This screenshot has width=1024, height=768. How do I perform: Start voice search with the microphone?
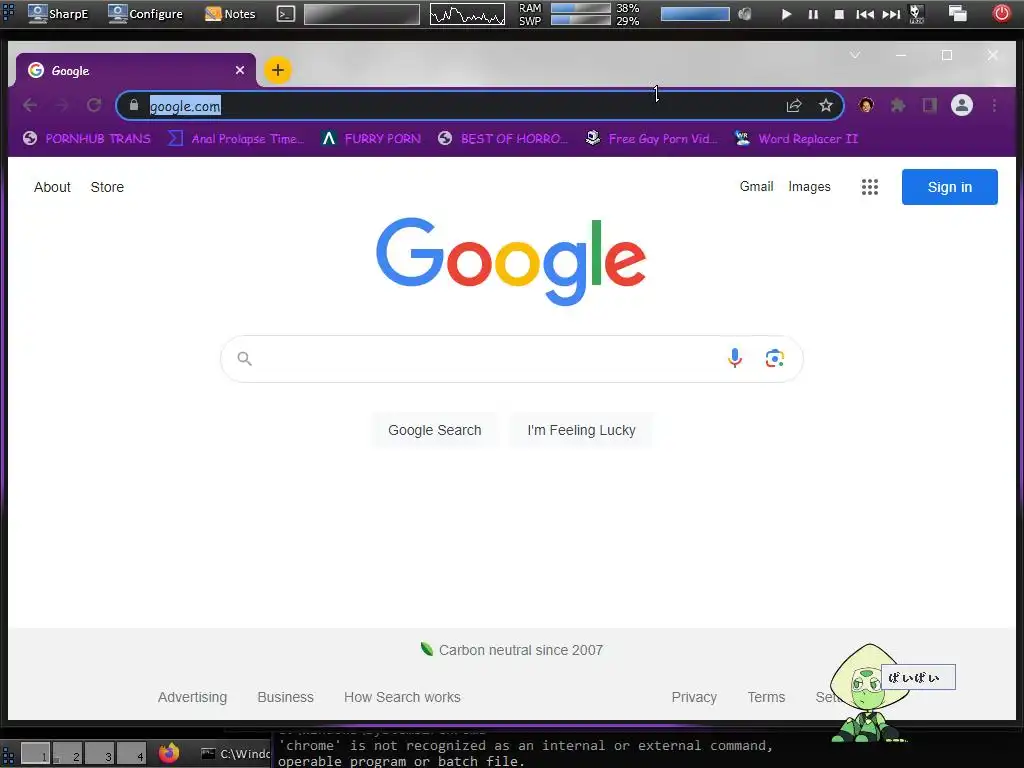click(735, 358)
